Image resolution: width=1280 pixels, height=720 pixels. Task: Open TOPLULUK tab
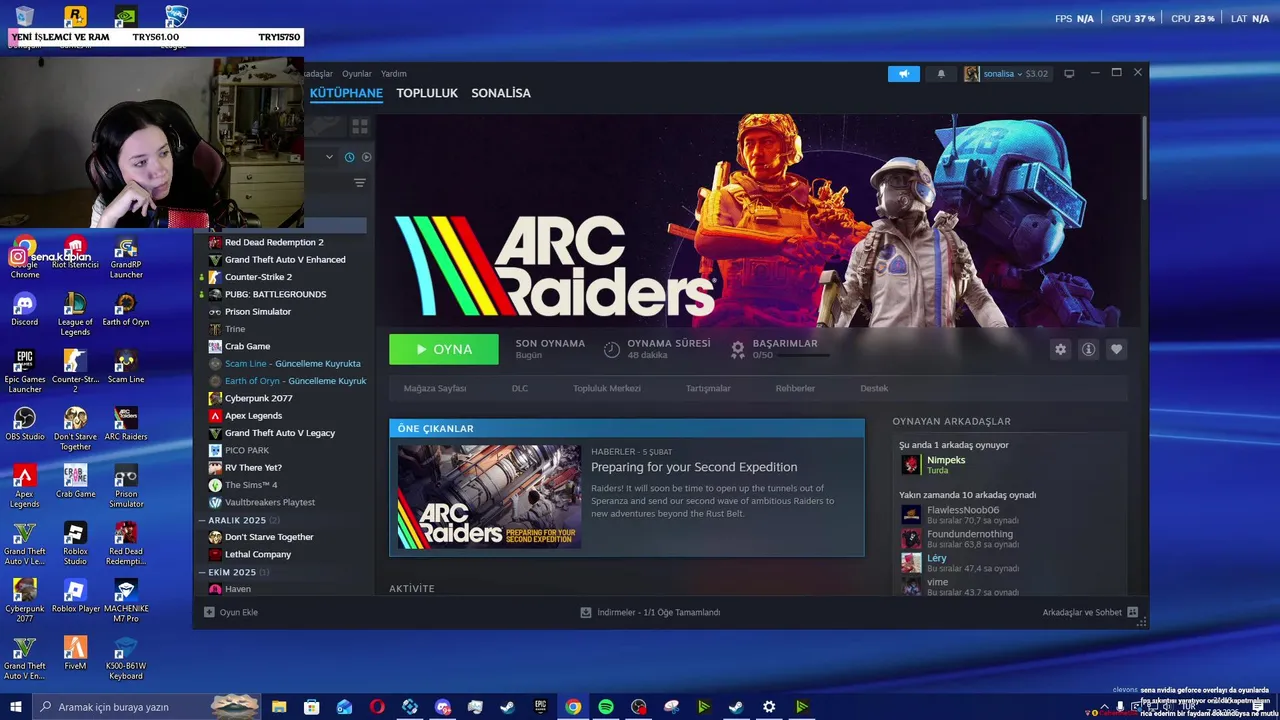427,93
